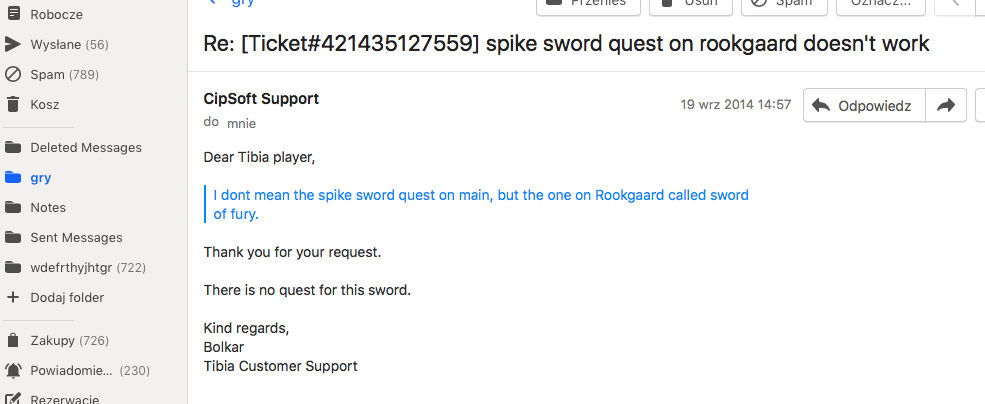Viewport: 985px width, 404px height.
Task: Open the Oznacz dropdown
Action: pos(881,5)
